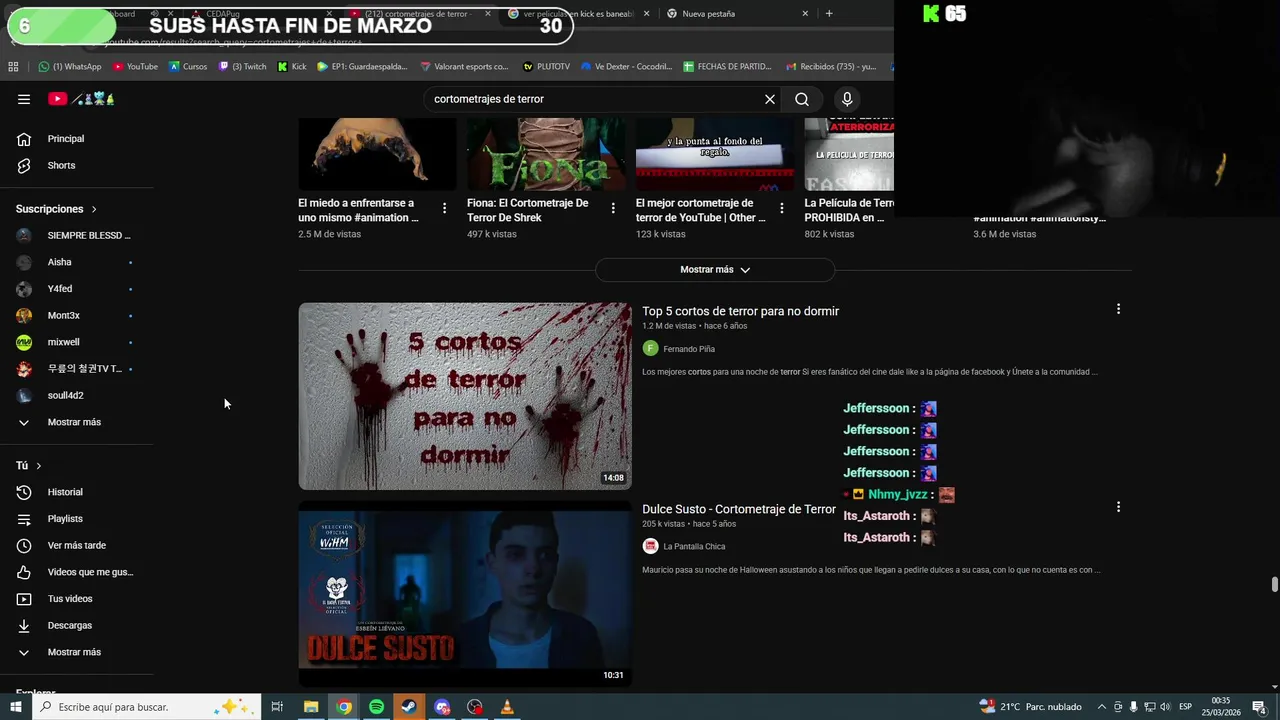The width and height of the screenshot is (1280, 720).
Task: Open options menu for the Top 5 cortos video
Action: 1118,309
